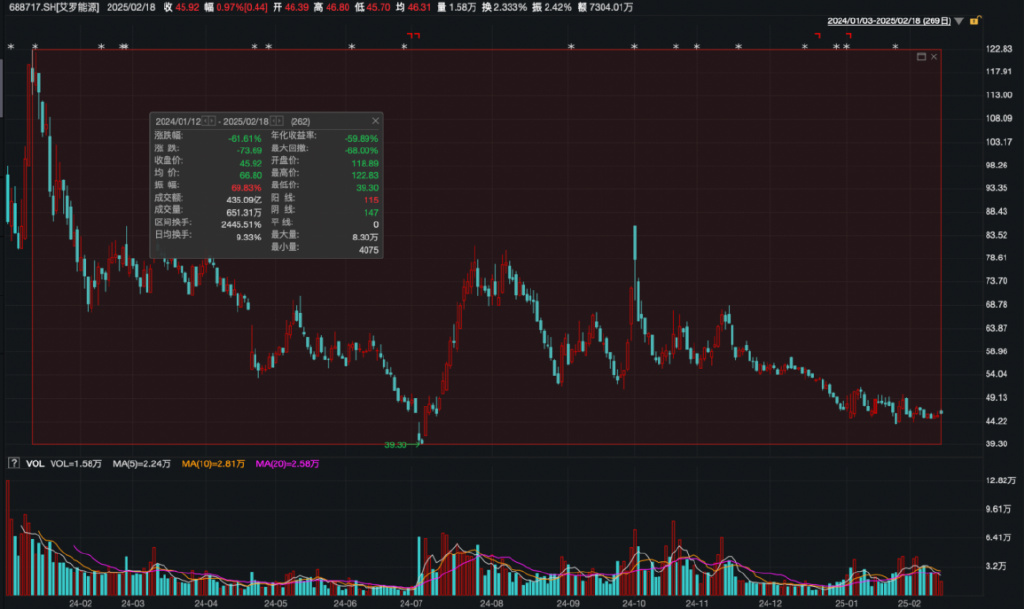Image resolution: width=1024 pixels, height=609 pixels.
Task: Click the VOL indicator name label
Action: coord(35,463)
